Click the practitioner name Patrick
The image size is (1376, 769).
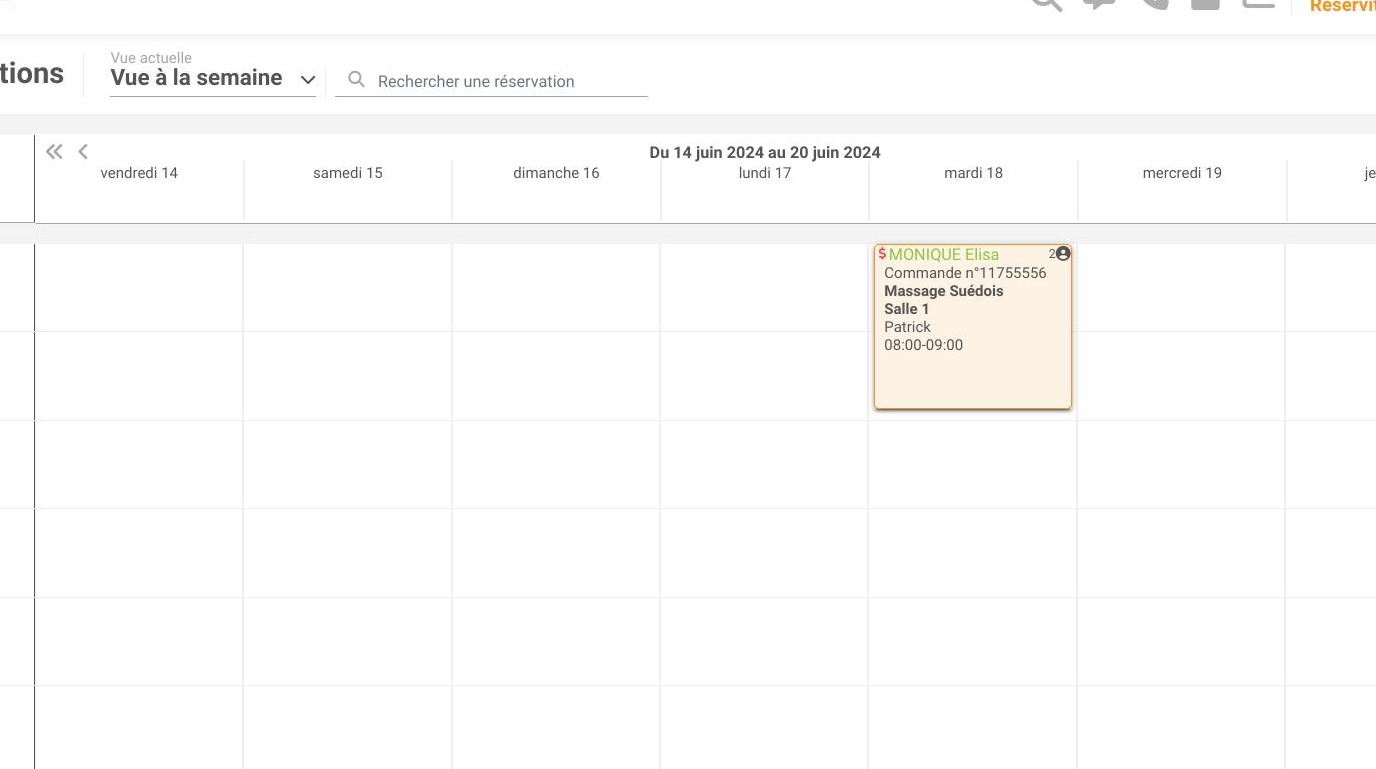coord(907,327)
